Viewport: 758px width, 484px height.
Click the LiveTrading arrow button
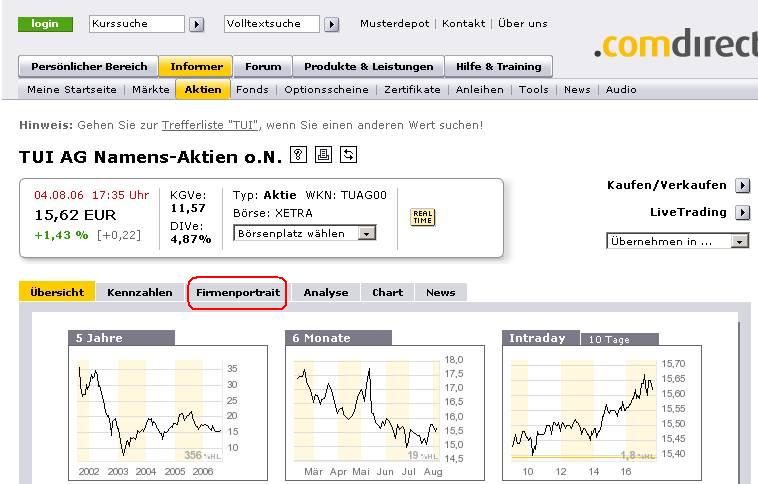point(743,212)
